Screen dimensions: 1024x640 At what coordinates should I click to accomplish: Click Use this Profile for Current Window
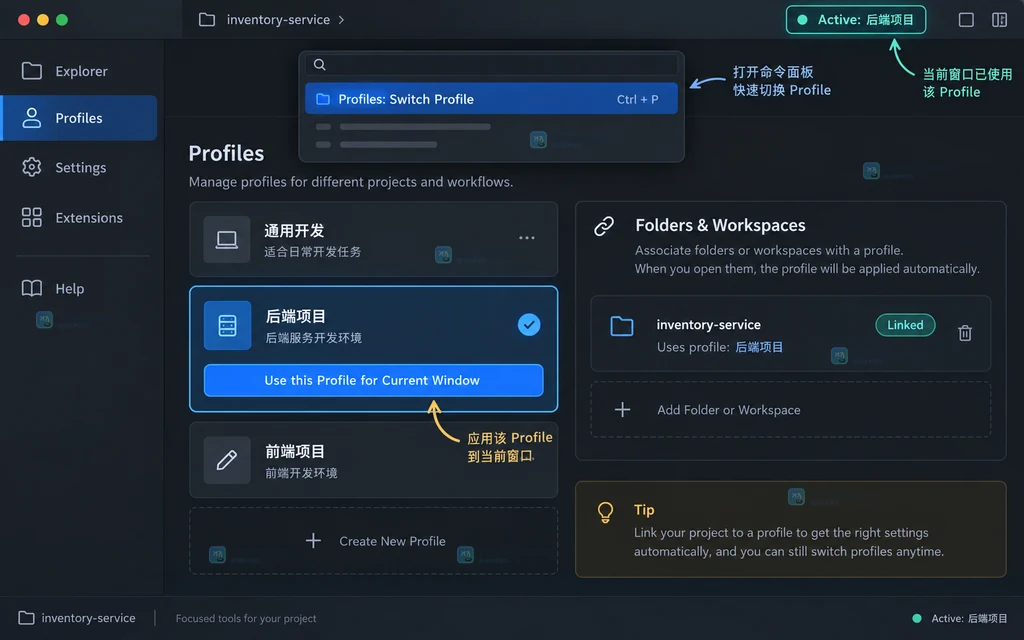pyautogui.click(x=374, y=380)
